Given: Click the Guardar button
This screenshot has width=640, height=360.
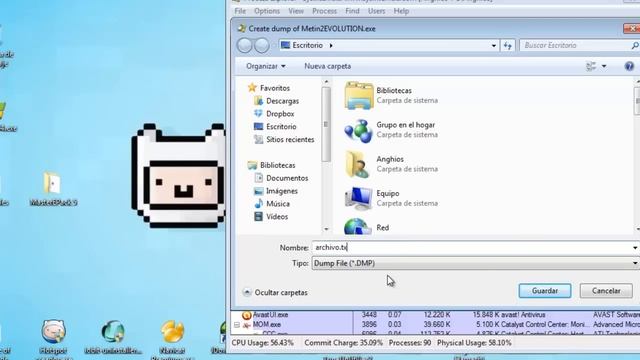Looking at the screenshot, I should [545, 291].
